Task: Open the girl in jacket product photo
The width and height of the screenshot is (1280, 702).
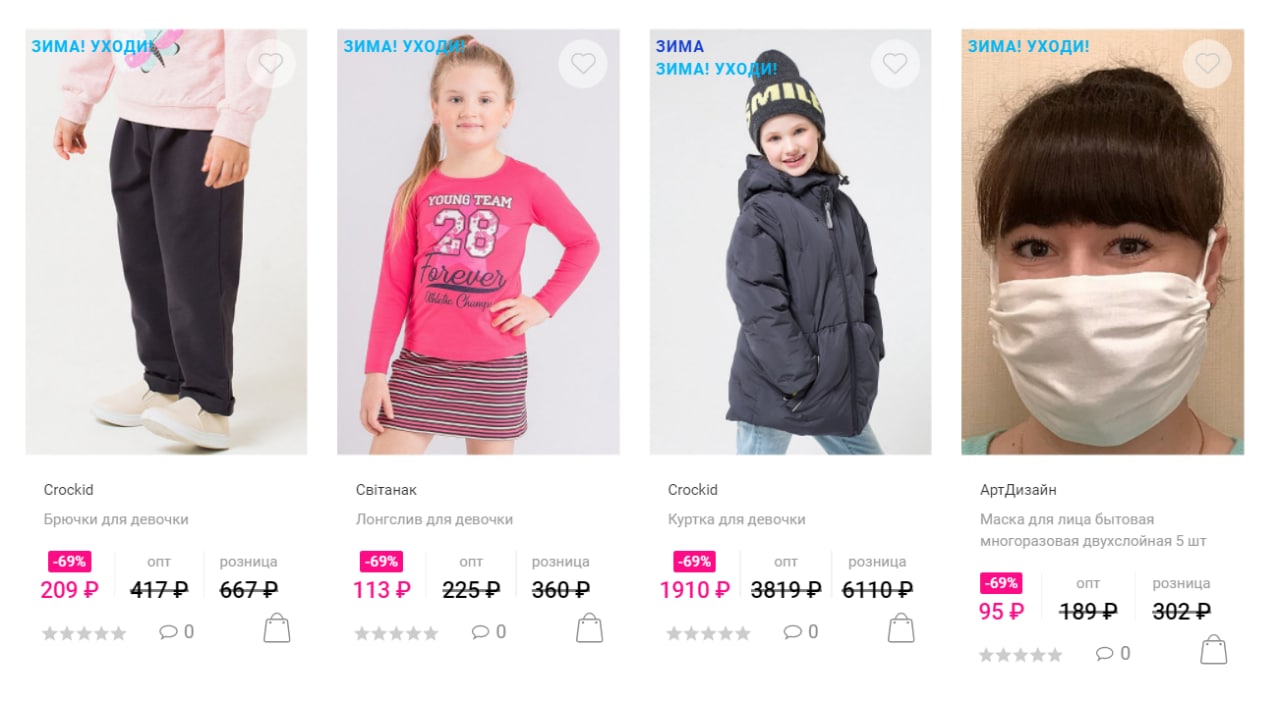Action: 790,242
